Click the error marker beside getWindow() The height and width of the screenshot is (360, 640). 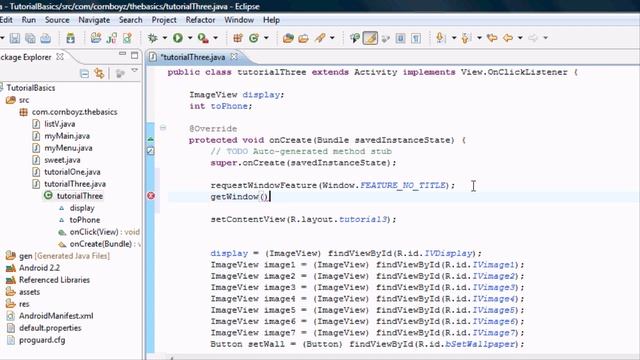click(151, 196)
